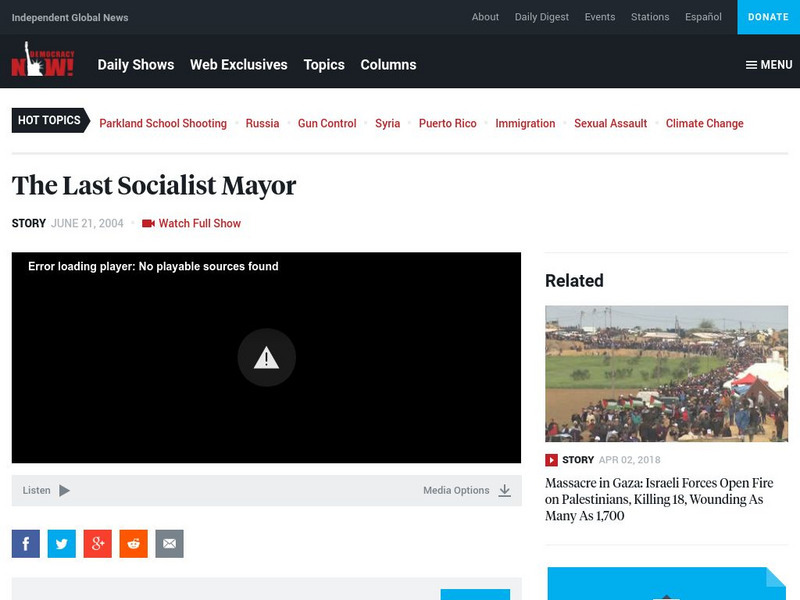The image size is (800, 600).
Task: Open Media Options via the download icon
Action: point(505,490)
